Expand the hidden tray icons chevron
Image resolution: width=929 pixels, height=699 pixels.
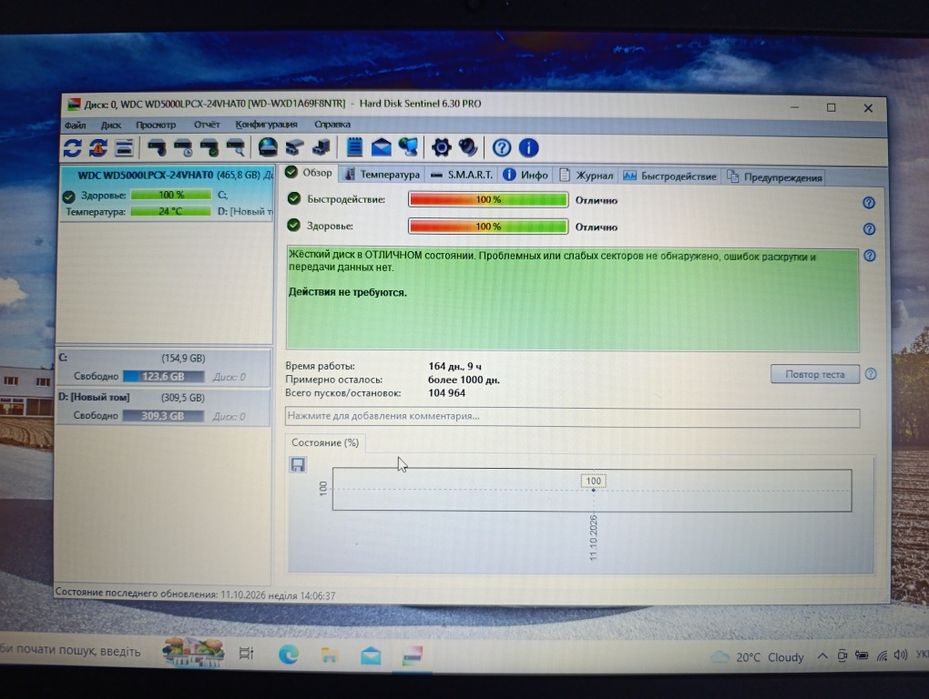822,656
